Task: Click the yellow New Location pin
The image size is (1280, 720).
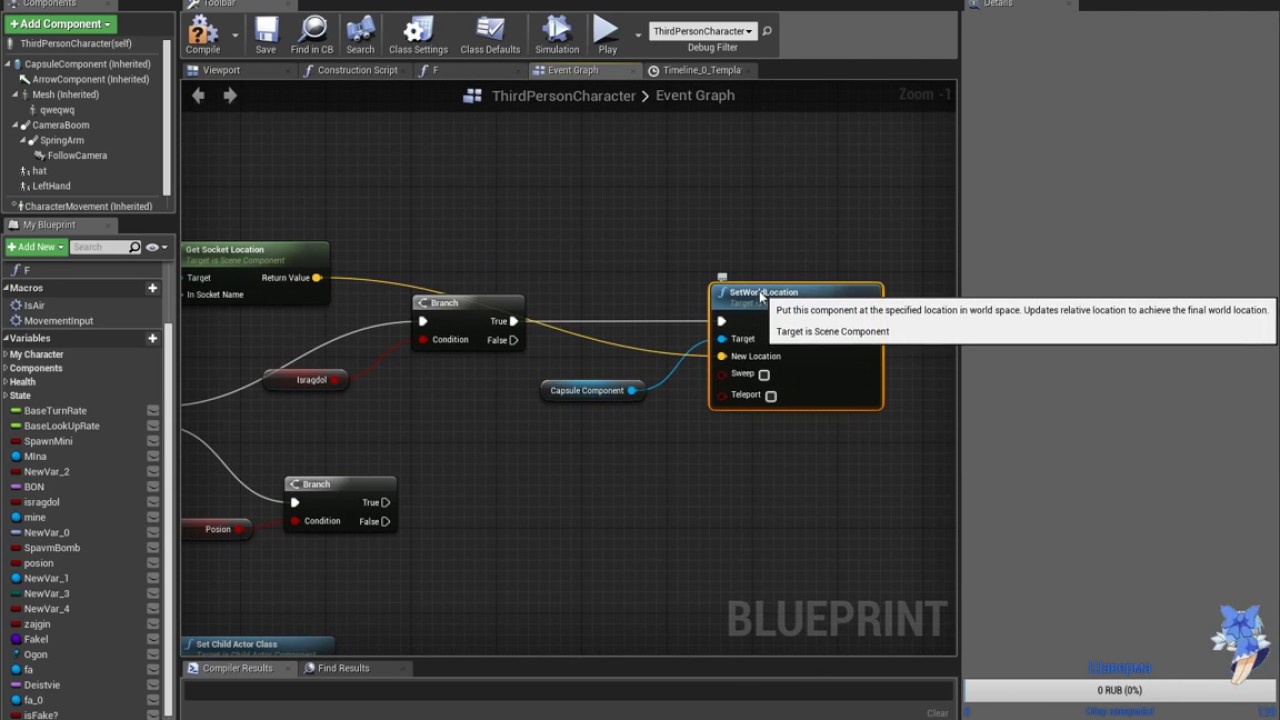Action: coord(722,357)
